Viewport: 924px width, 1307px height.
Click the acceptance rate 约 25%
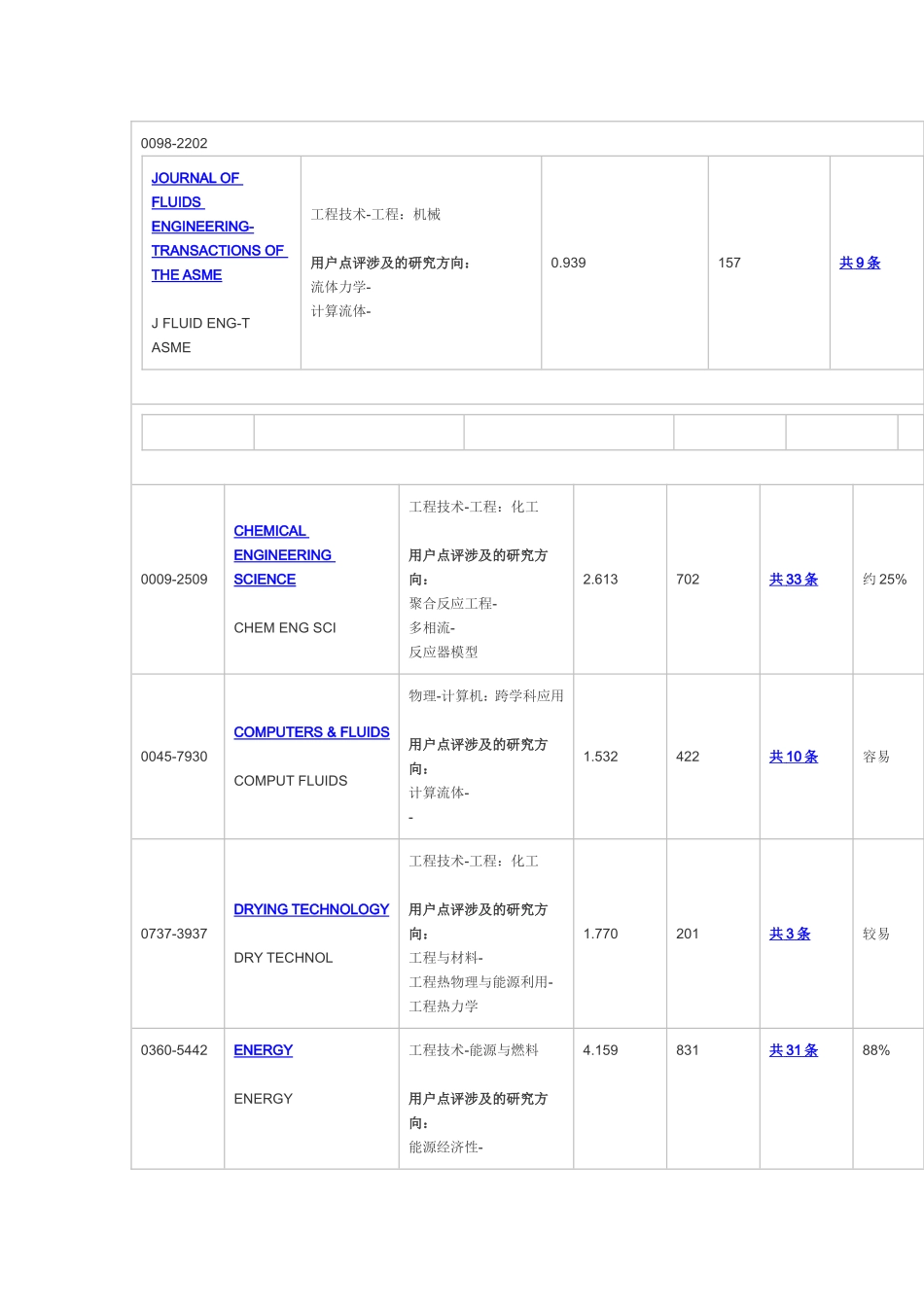tap(884, 580)
